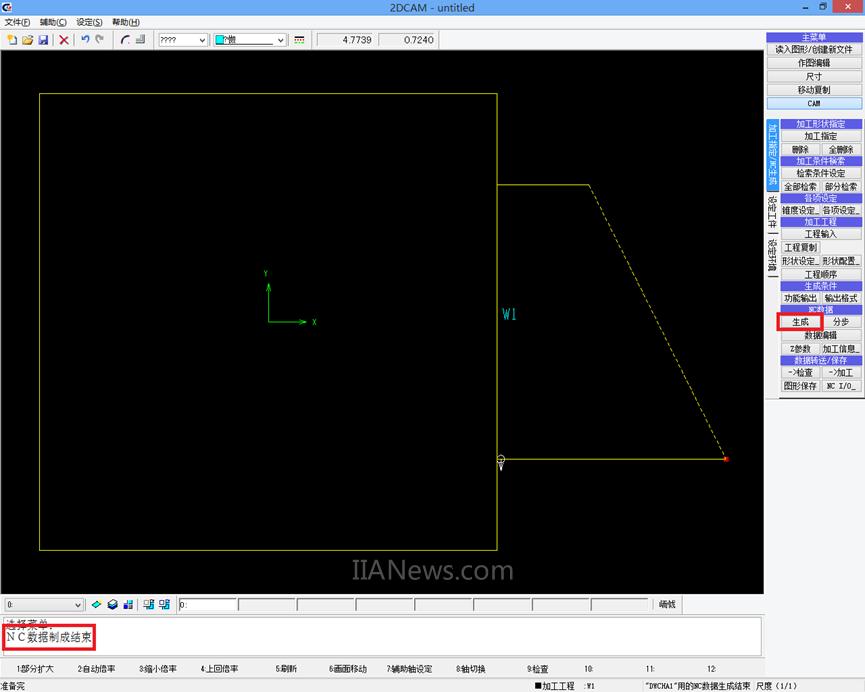Click the line style icon beside color dropdown
865x692 pixels.
[x=299, y=40]
